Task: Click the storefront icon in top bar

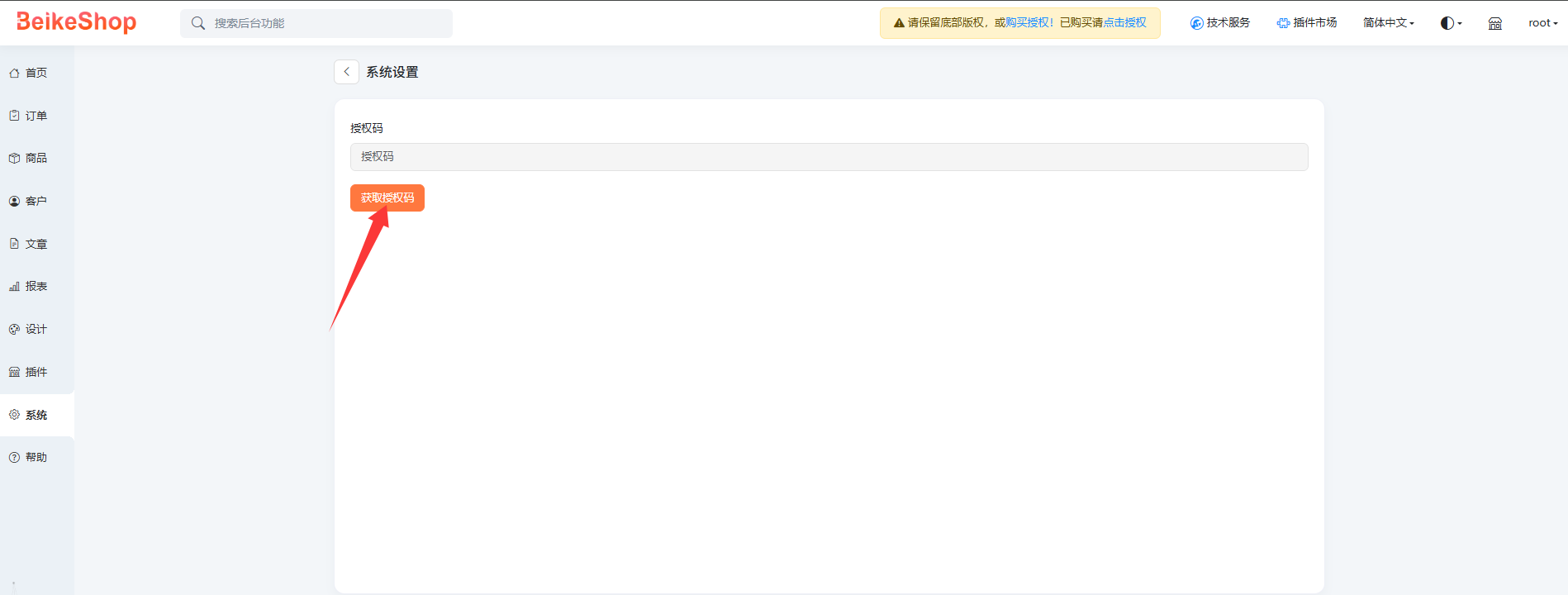Action: (1495, 23)
